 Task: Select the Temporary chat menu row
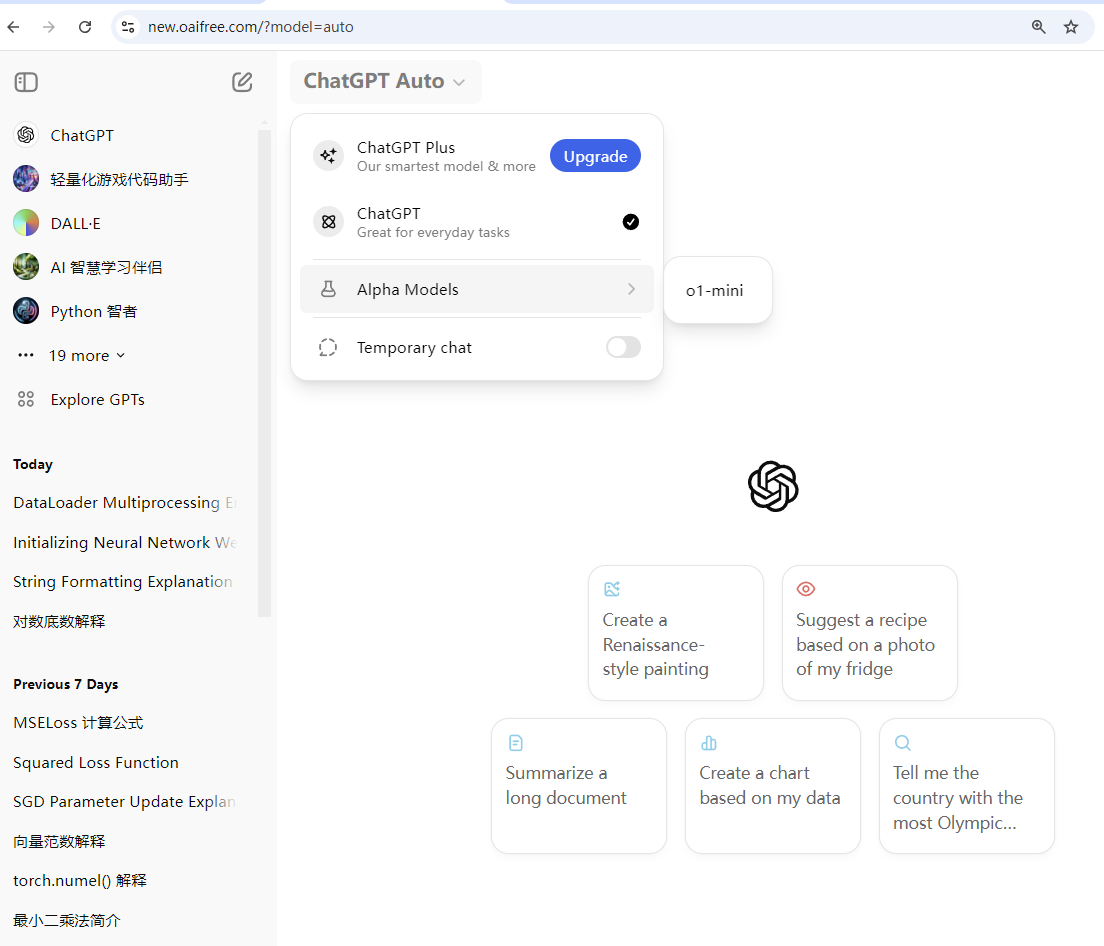click(x=477, y=347)
